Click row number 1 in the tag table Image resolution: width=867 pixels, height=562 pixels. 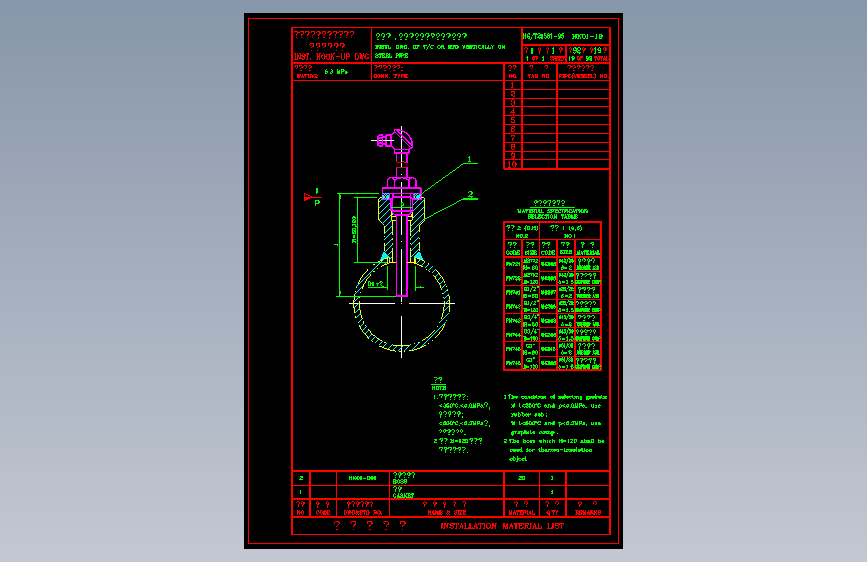pos(513,85)
